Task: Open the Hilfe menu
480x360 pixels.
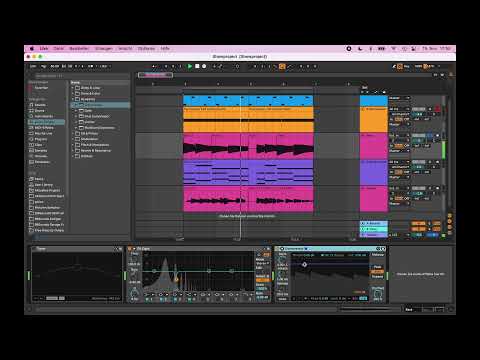Action: point(165,49)
